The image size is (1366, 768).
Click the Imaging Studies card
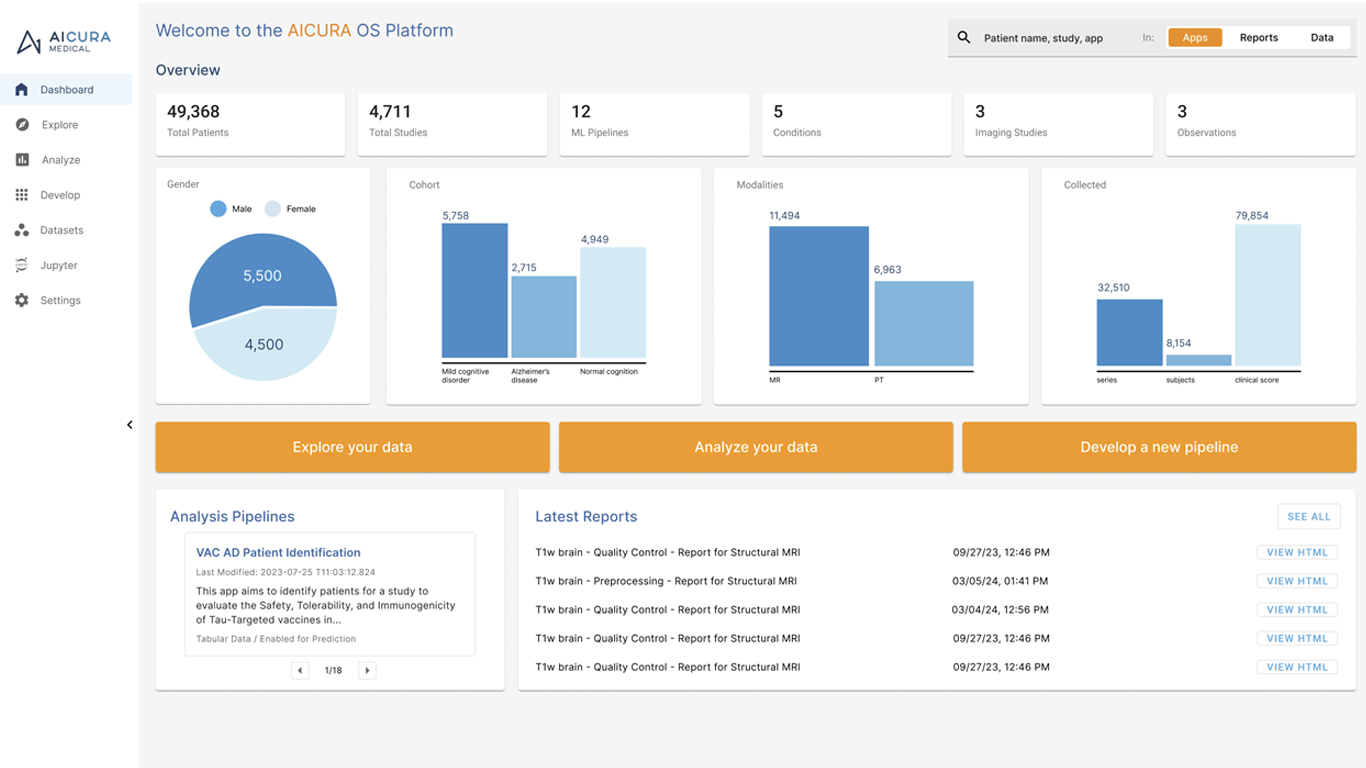(x=1058, y=125)
